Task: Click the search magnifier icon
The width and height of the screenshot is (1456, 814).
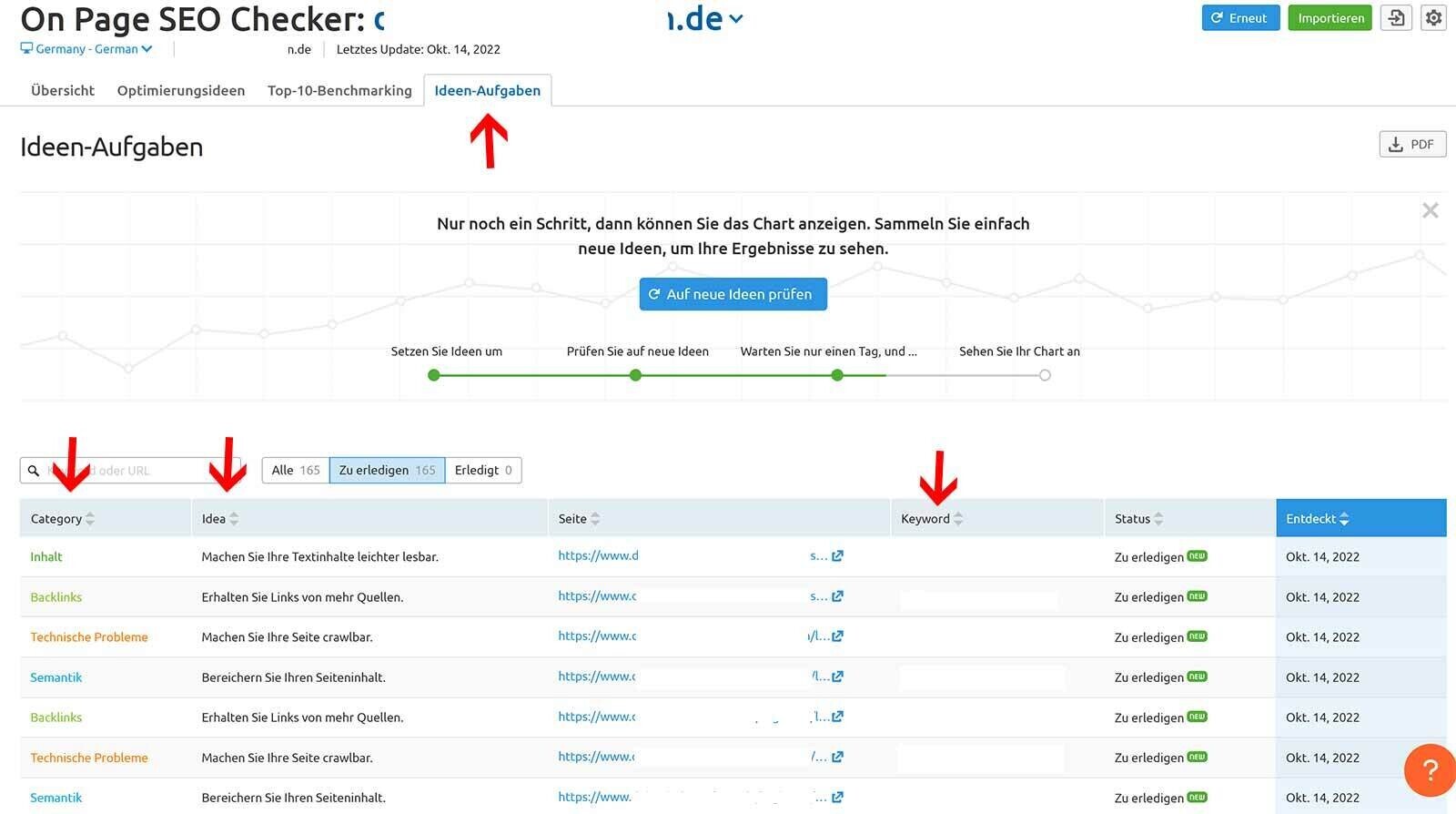Action: point(34,471)
